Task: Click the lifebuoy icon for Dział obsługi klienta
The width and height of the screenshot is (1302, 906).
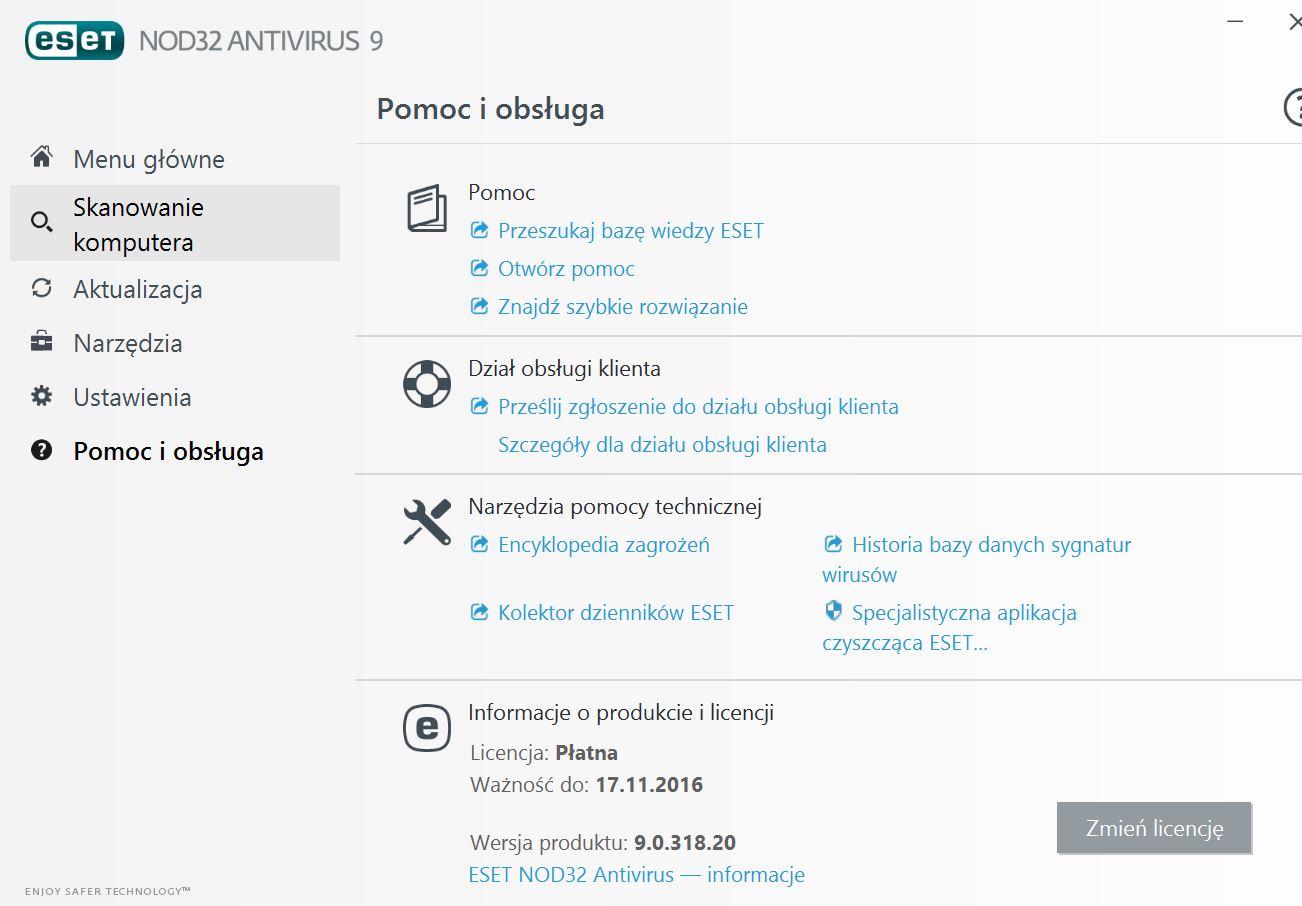Action: point(427,384)
